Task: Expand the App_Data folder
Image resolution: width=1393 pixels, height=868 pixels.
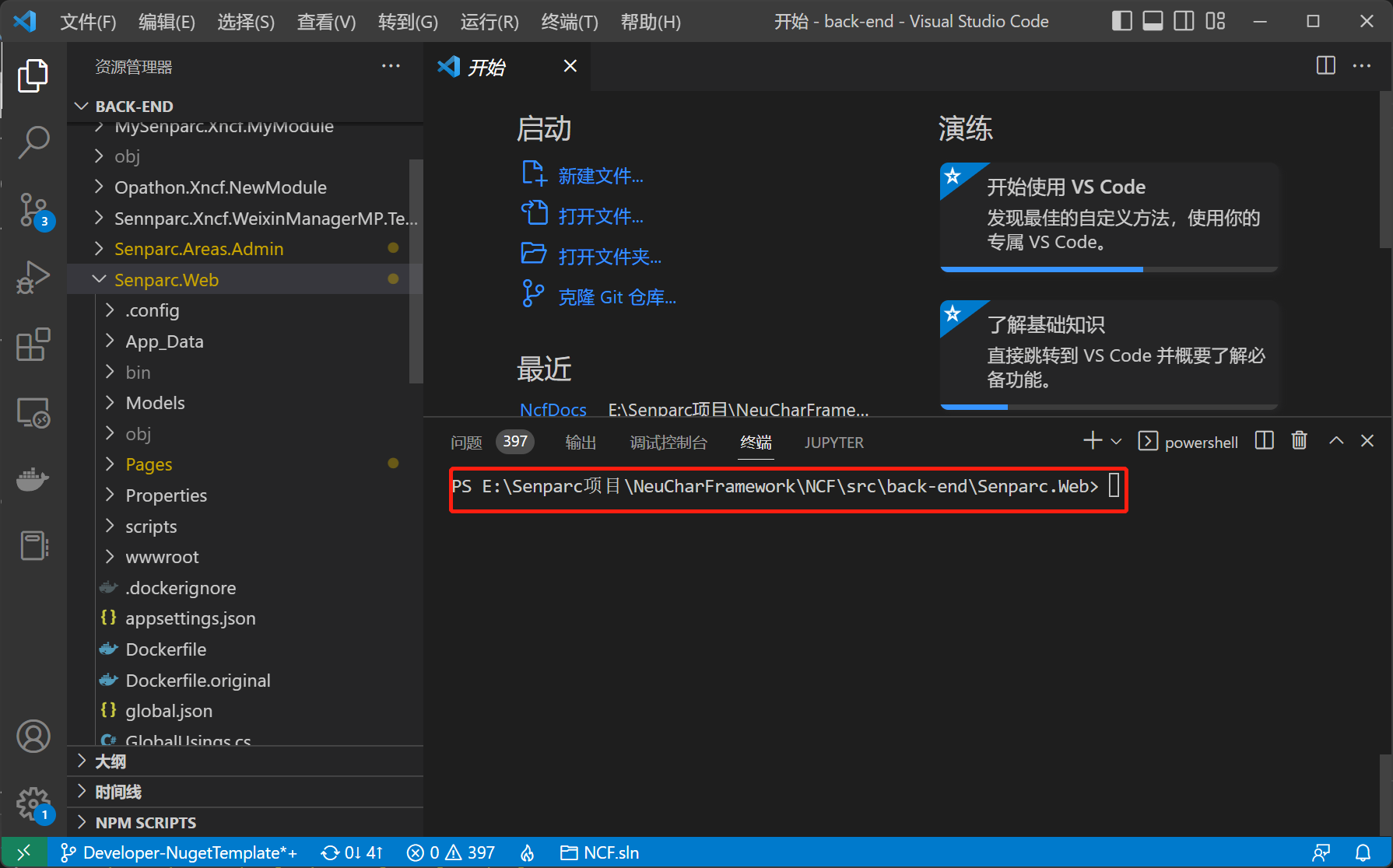Action: [x=245, y=341]
